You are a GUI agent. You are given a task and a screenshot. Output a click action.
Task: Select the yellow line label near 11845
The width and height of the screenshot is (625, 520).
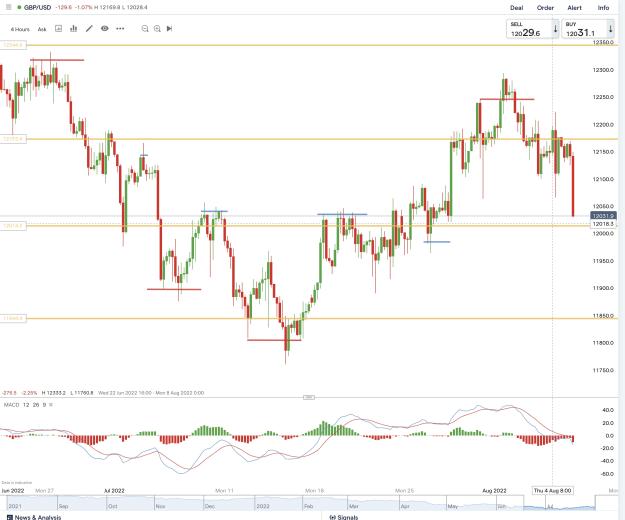13,318
